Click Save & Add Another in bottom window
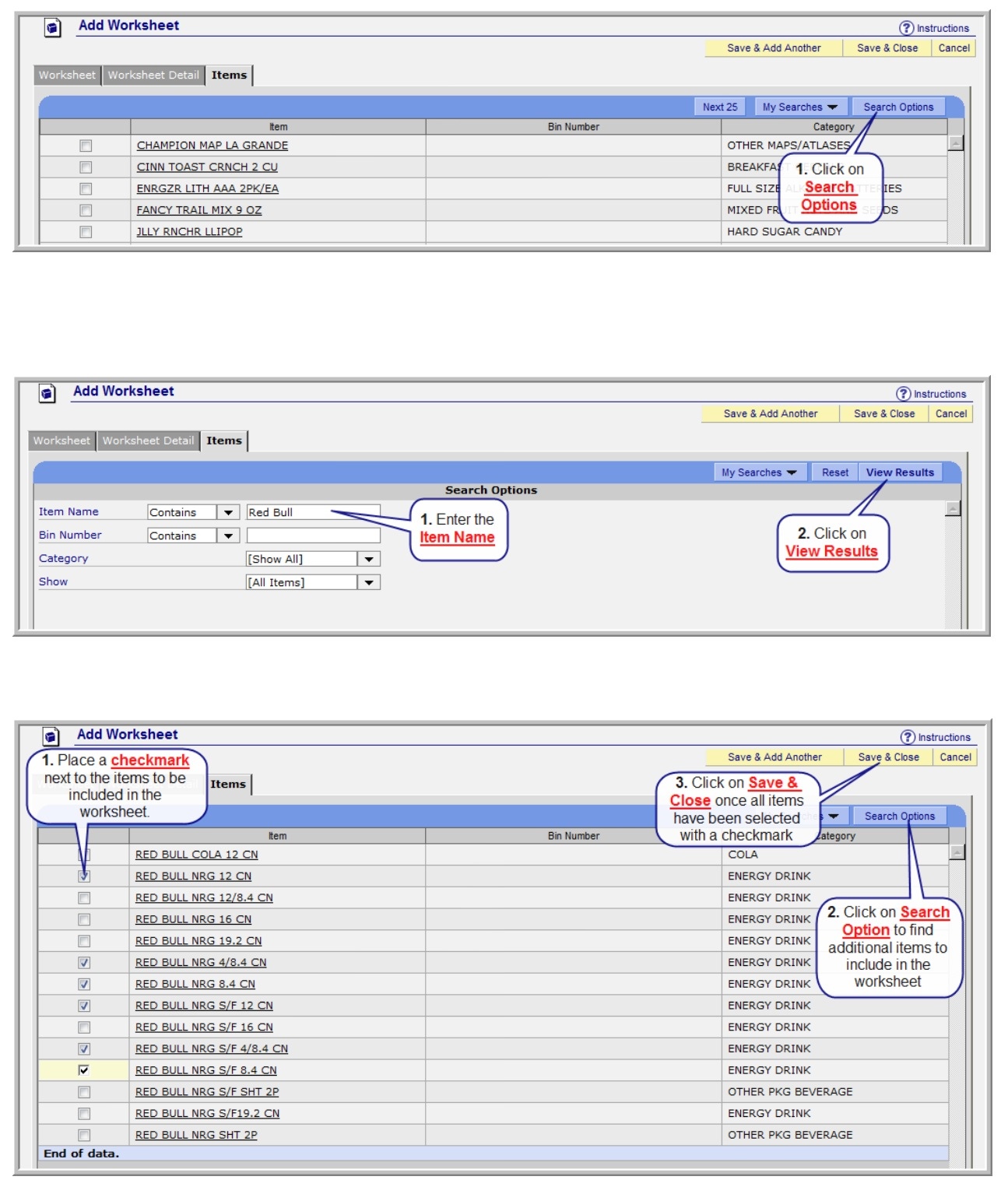Image resolution: width=1008 pixels, height=1187 pixels. pyautogui.click(x=774, y=757)
